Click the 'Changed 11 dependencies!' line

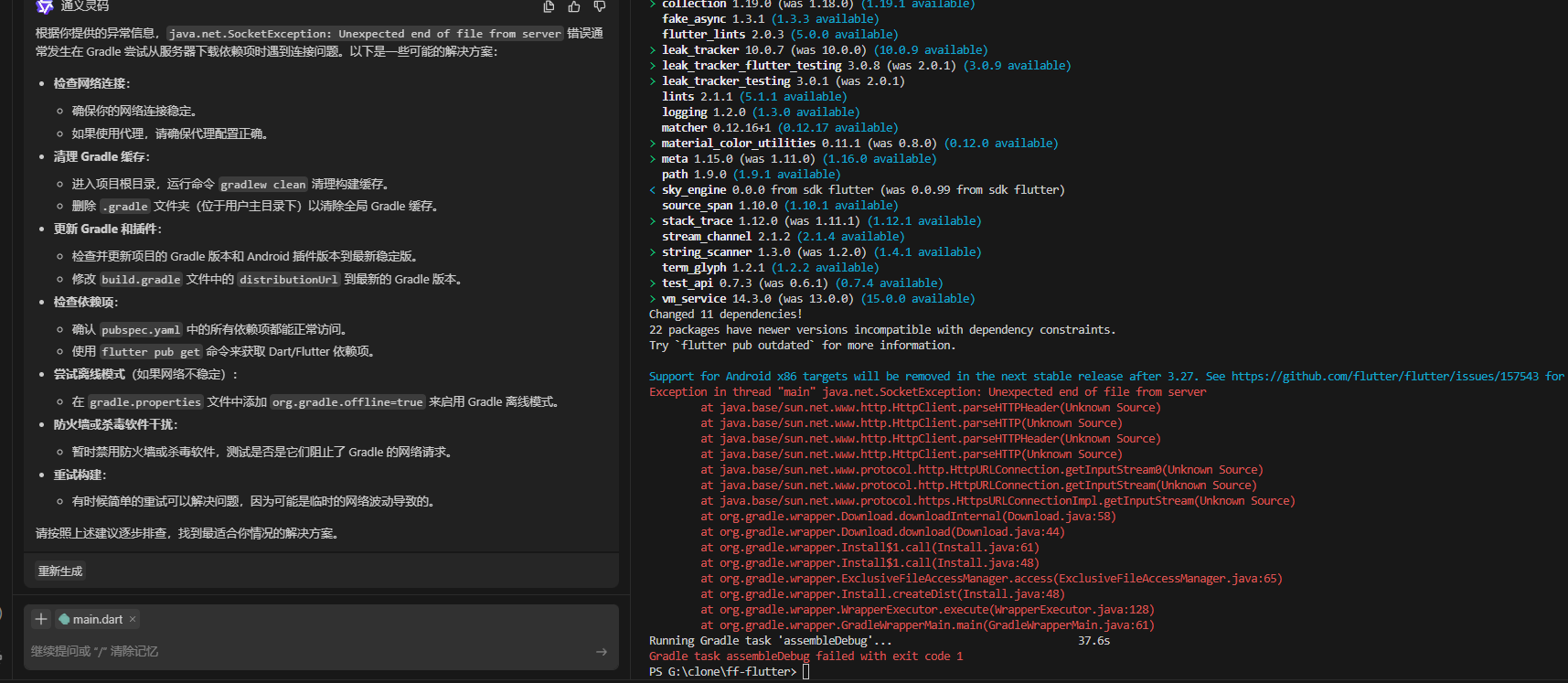pyautogui.click(x=725, y=315)
